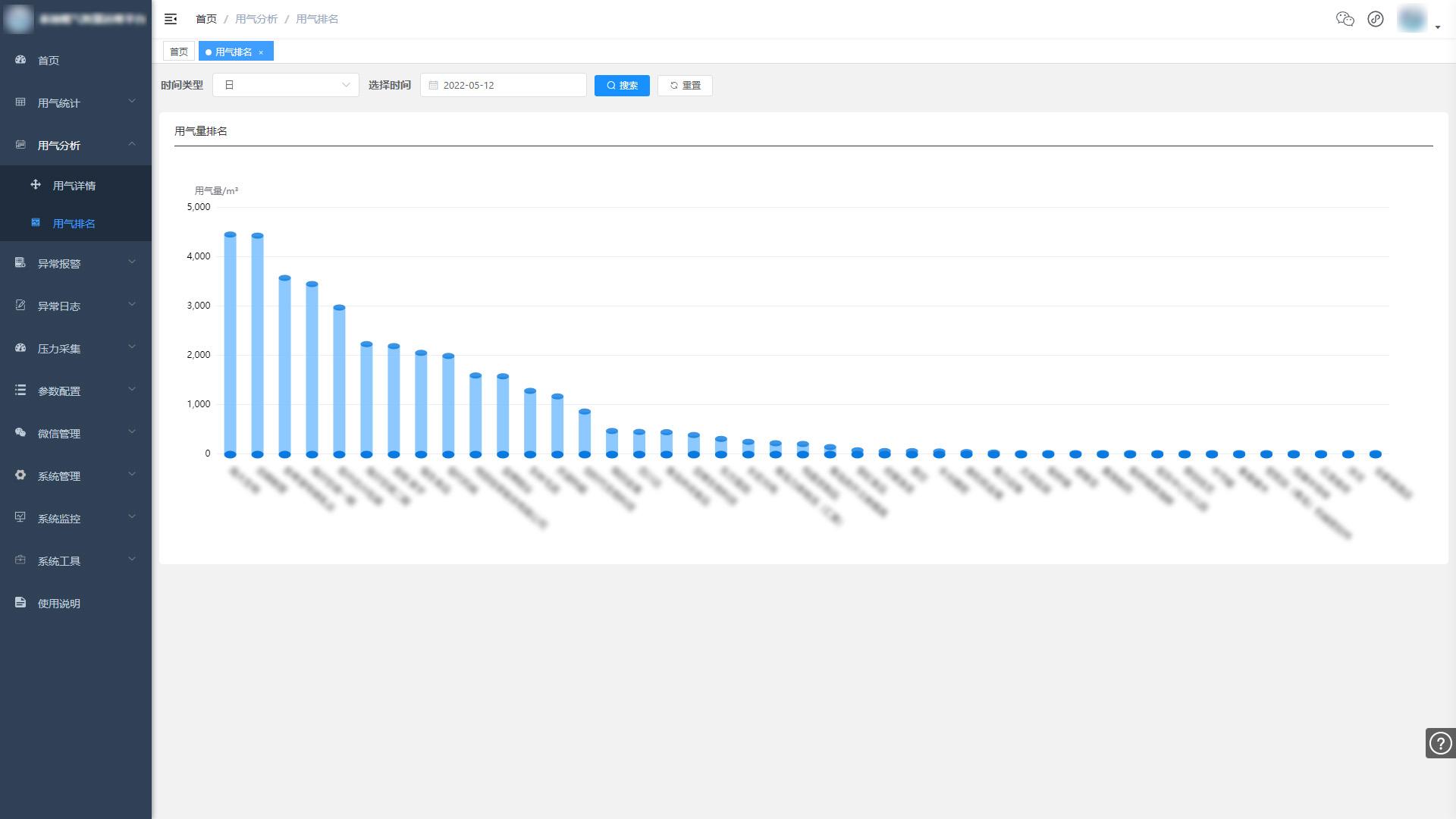Click the 系统工具 toolbox icon

20,560
